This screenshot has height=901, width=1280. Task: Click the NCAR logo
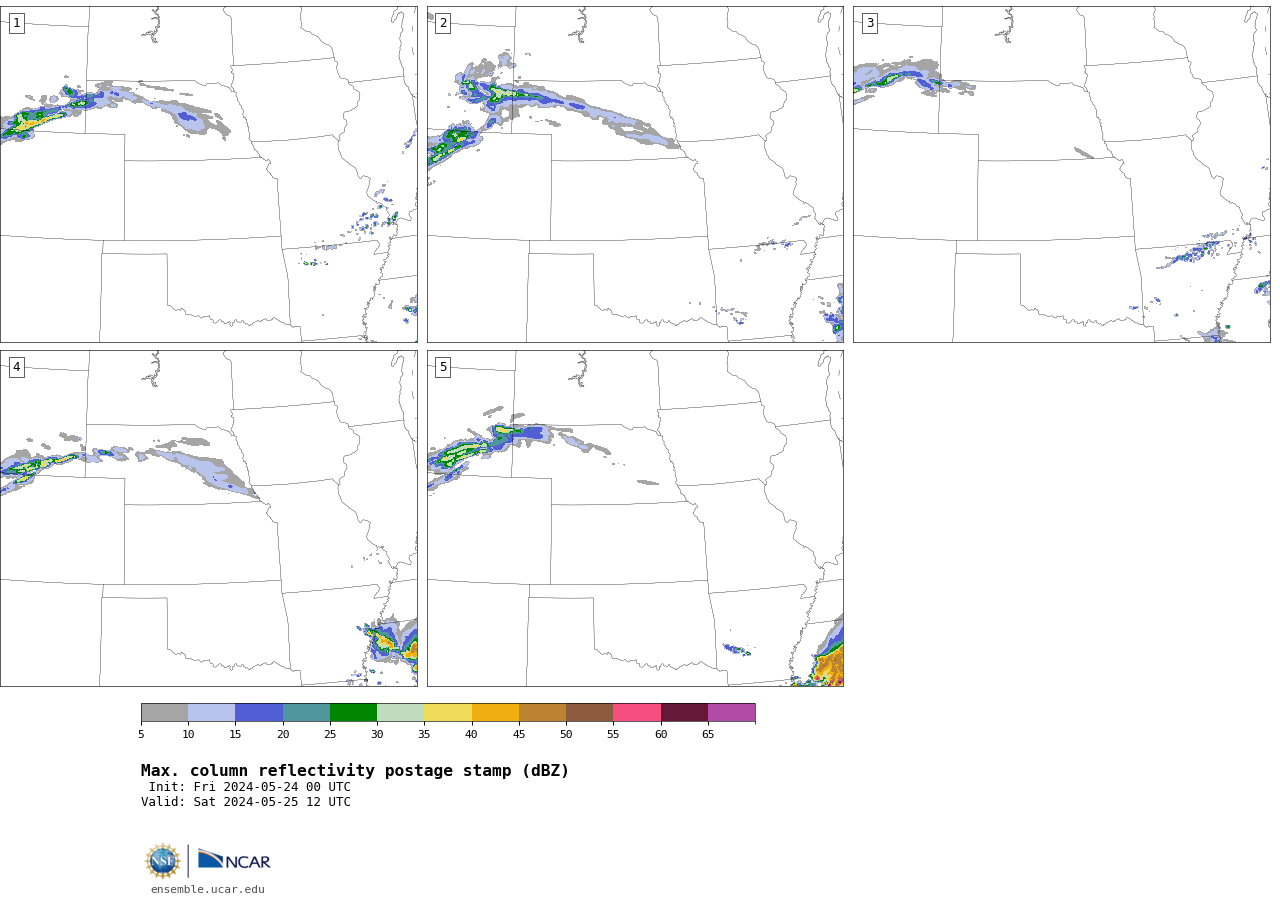[x=234, y=860]
